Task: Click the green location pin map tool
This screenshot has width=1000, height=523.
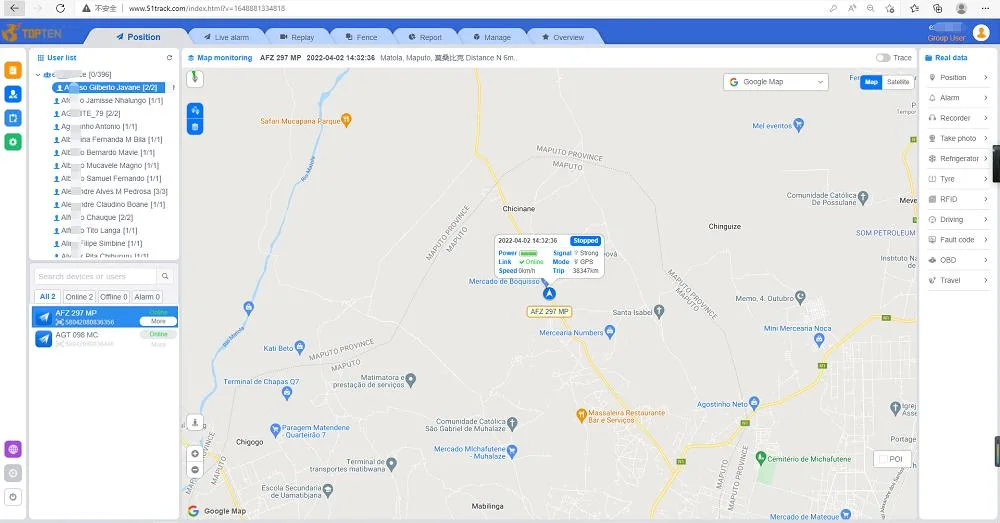Action: click(195, 78)
